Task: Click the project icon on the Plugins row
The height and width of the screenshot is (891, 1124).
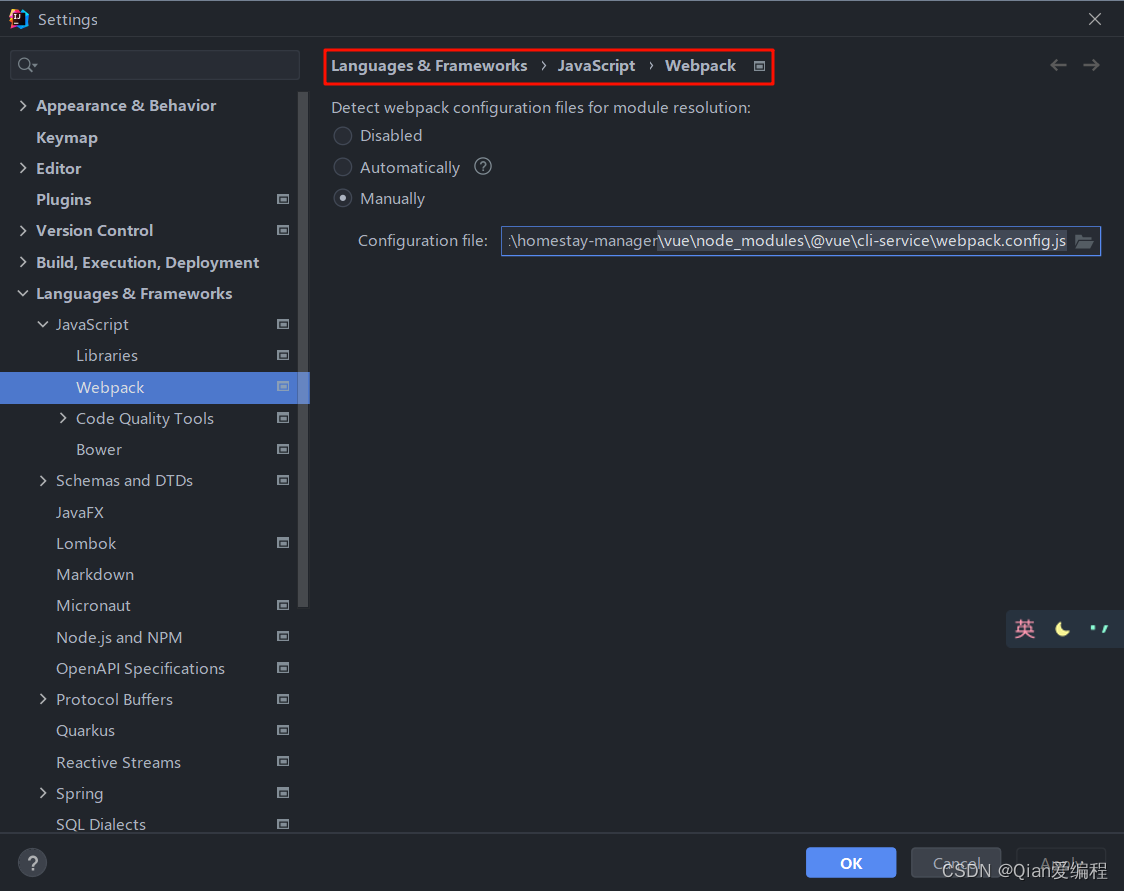Action: click(283, 199)
